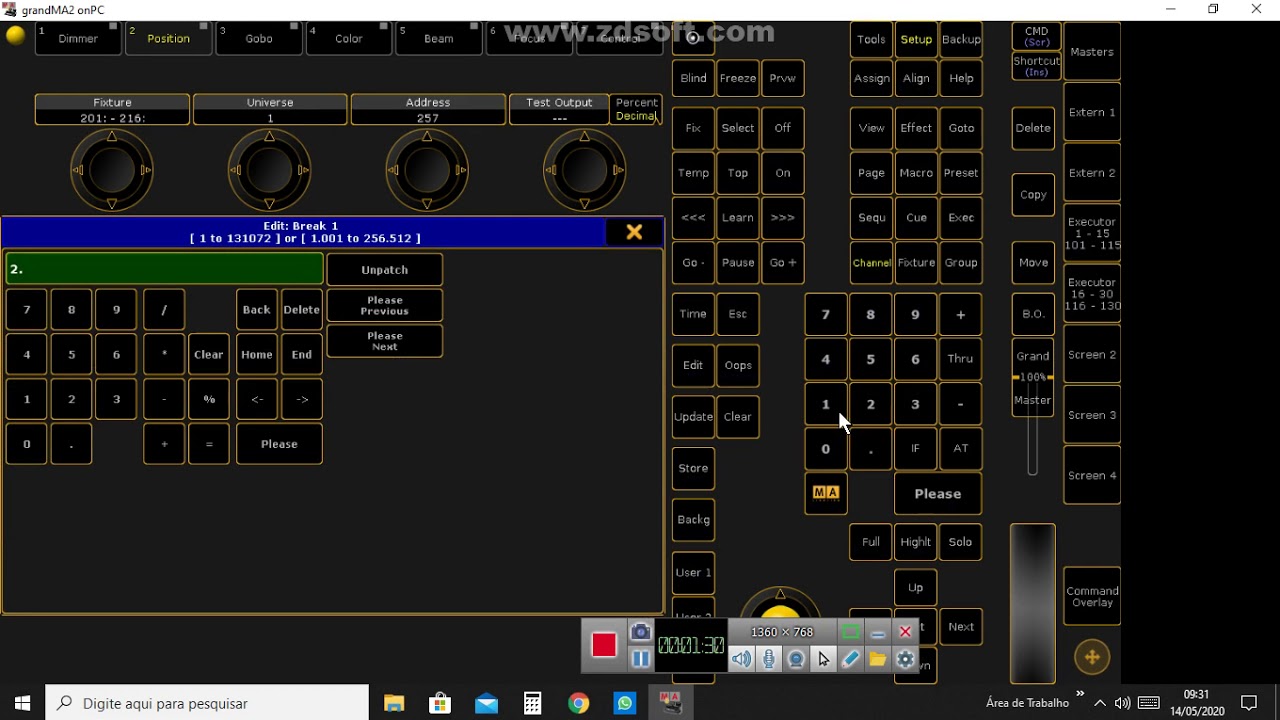1280x720 pixels.
Task: Toggle the Percent/Decimal readout button
Action: [637, 109]
